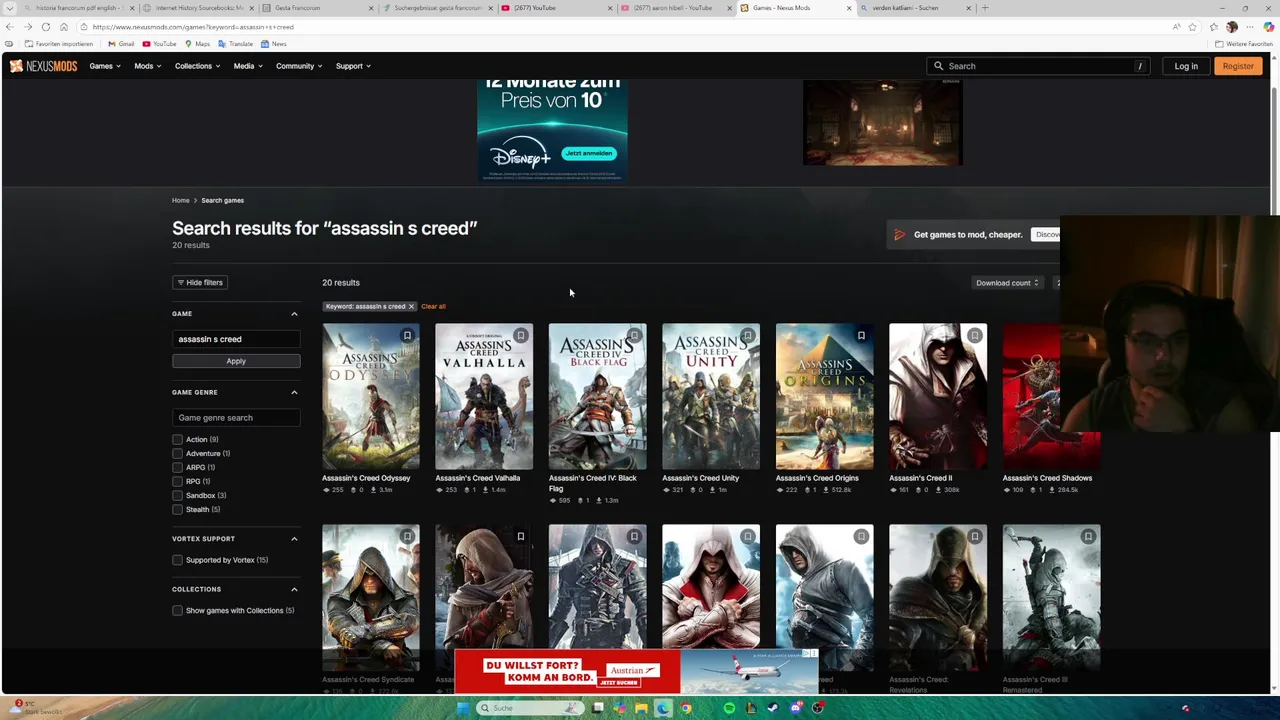This screenshot has width=1280, height=720.
Task: Open Task View from the taskbar
Action: [598, 708]
